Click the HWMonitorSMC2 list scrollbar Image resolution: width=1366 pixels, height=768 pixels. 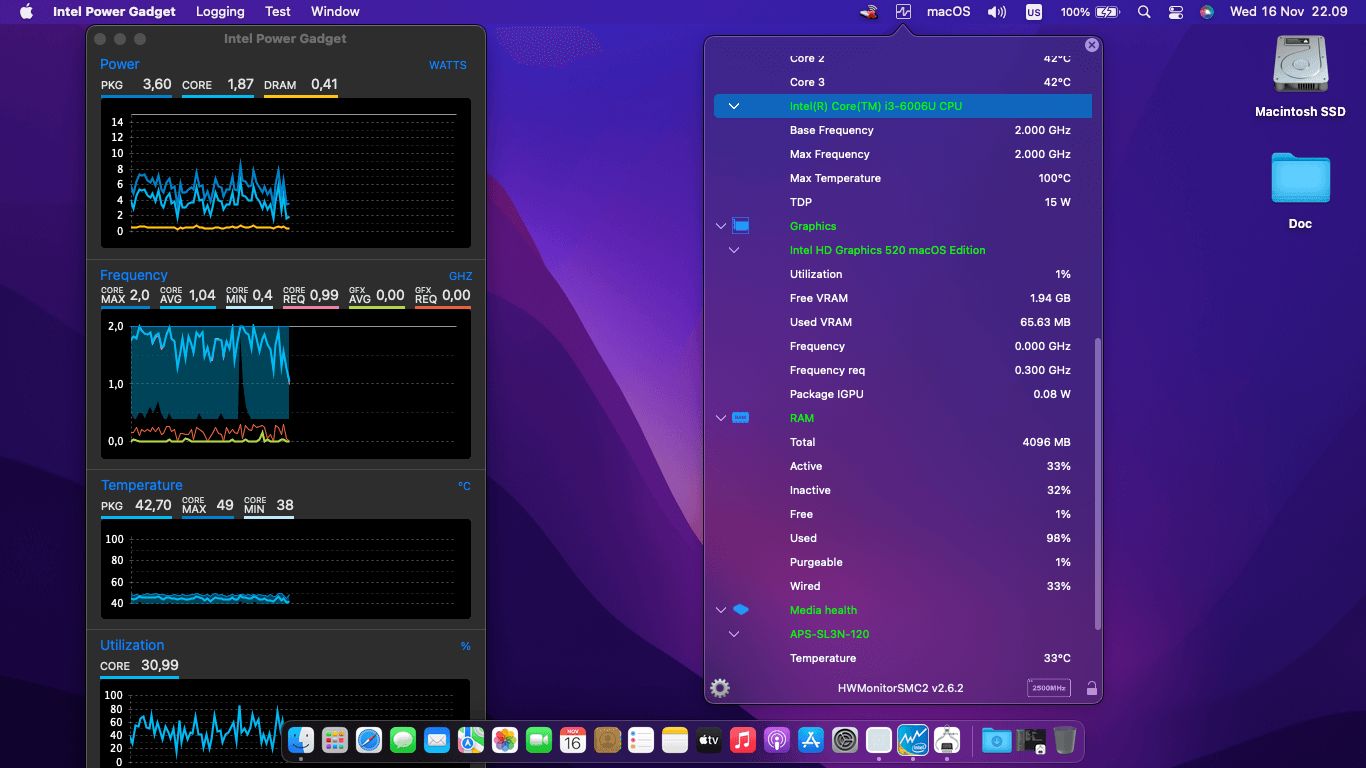(x=1097, y=483)
